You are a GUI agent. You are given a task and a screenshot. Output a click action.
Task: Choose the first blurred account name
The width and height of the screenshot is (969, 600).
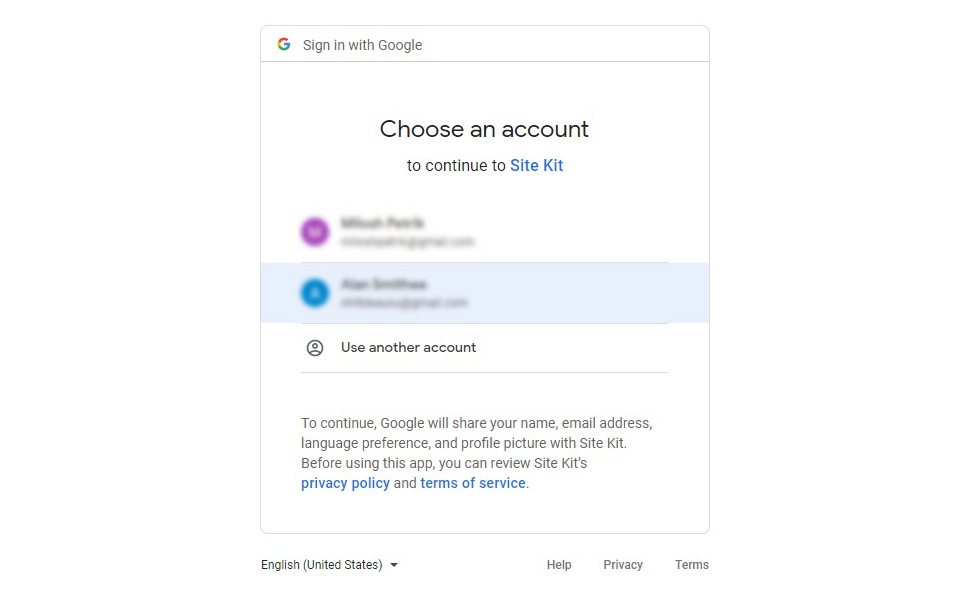383,222
